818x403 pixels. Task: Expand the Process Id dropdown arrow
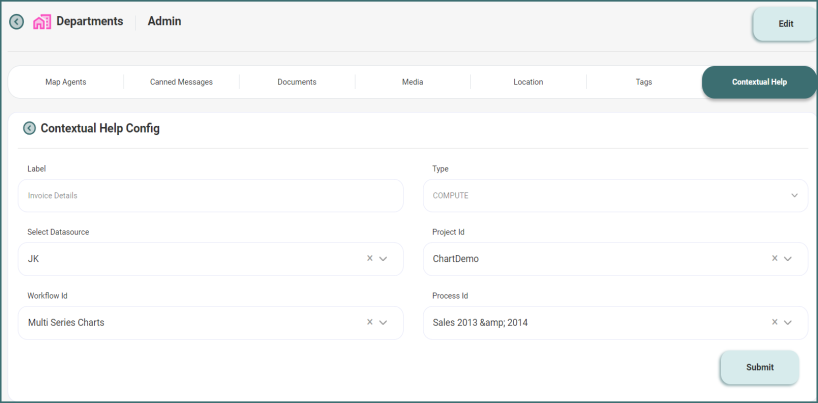(x=788, y=323)
